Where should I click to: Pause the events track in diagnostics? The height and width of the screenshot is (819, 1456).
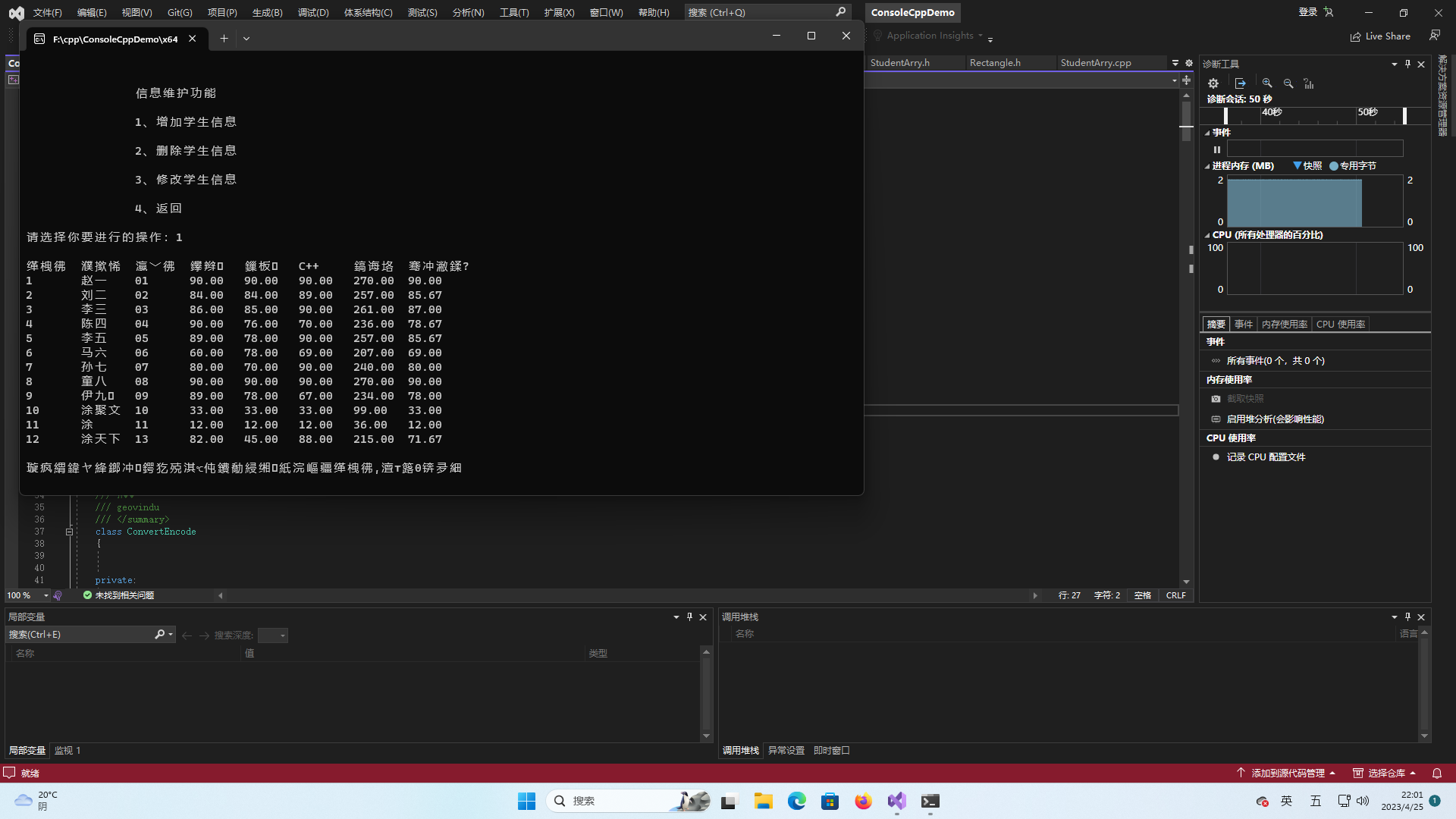click(x=1217, y=149)
